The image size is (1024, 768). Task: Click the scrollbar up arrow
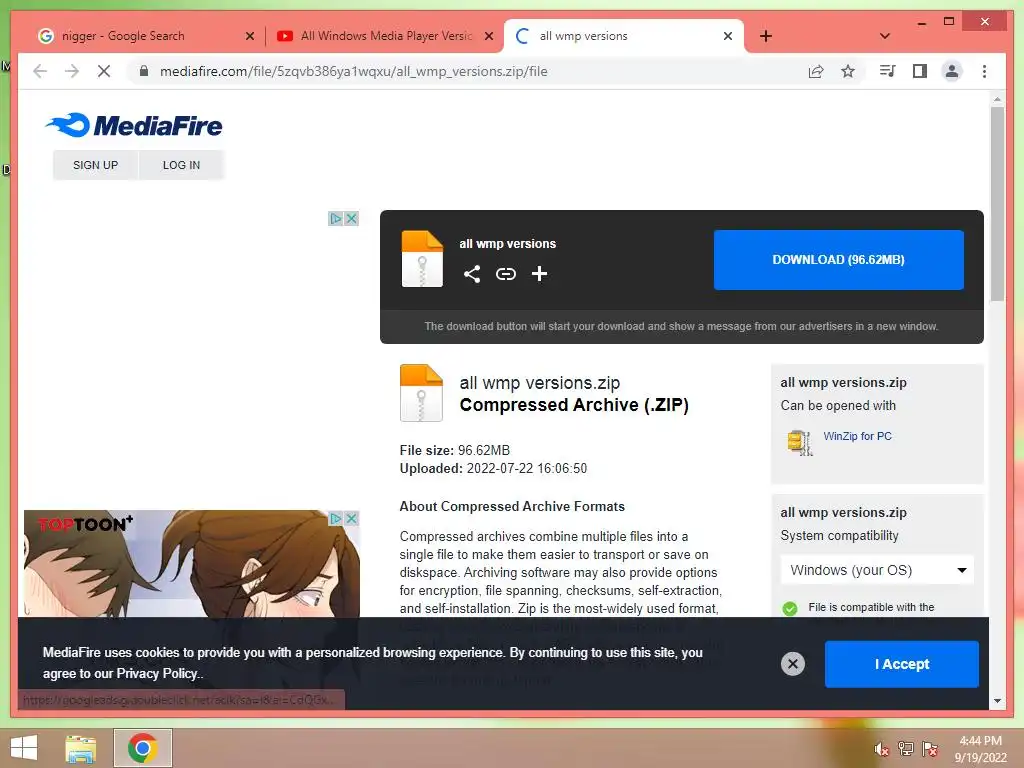[x=997, y=99]
